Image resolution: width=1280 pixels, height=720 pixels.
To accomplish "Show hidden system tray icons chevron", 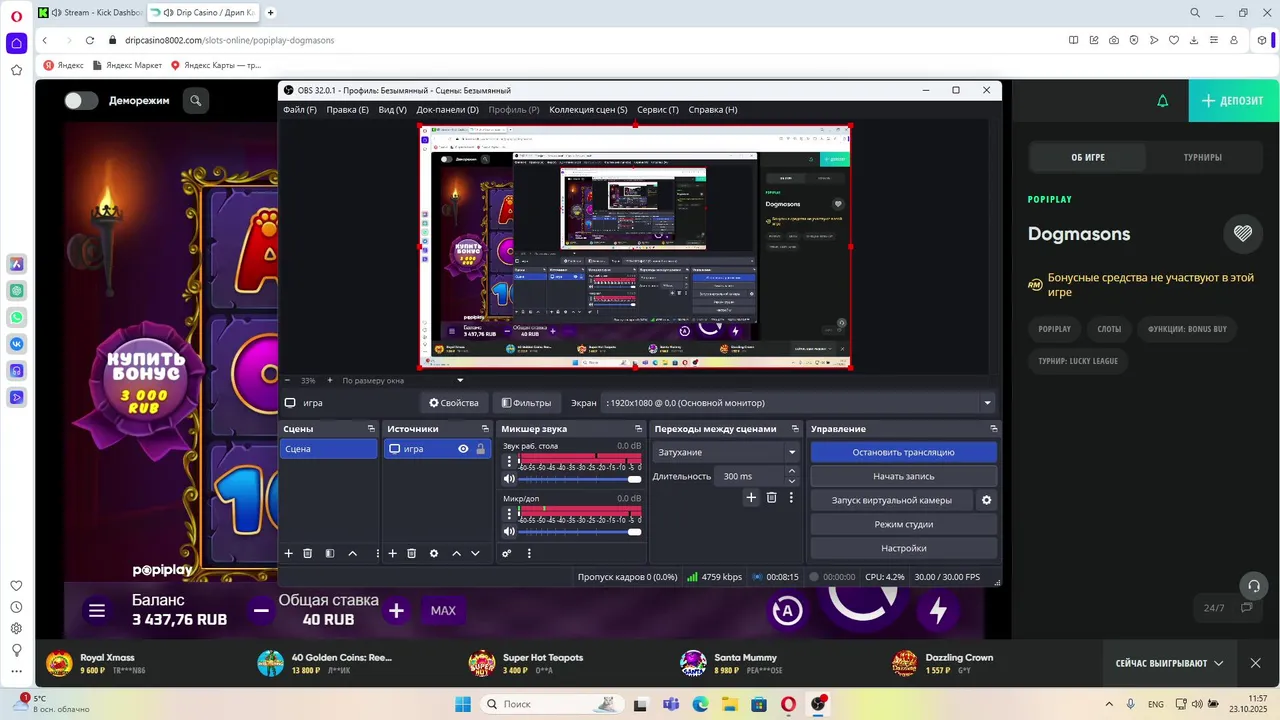I will point(1108,704).
